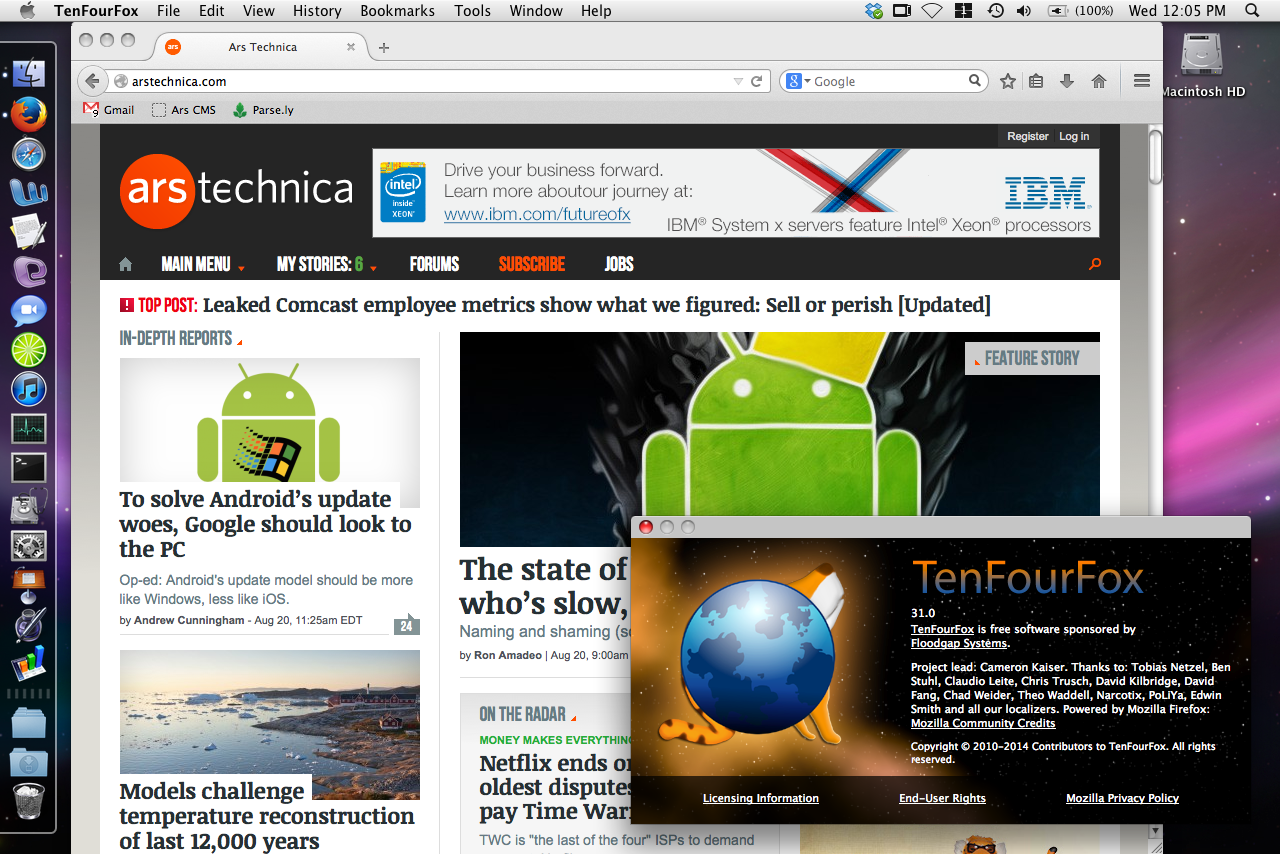Open the Forums nav item
The image size is (1280, 854).
point(434,264)
